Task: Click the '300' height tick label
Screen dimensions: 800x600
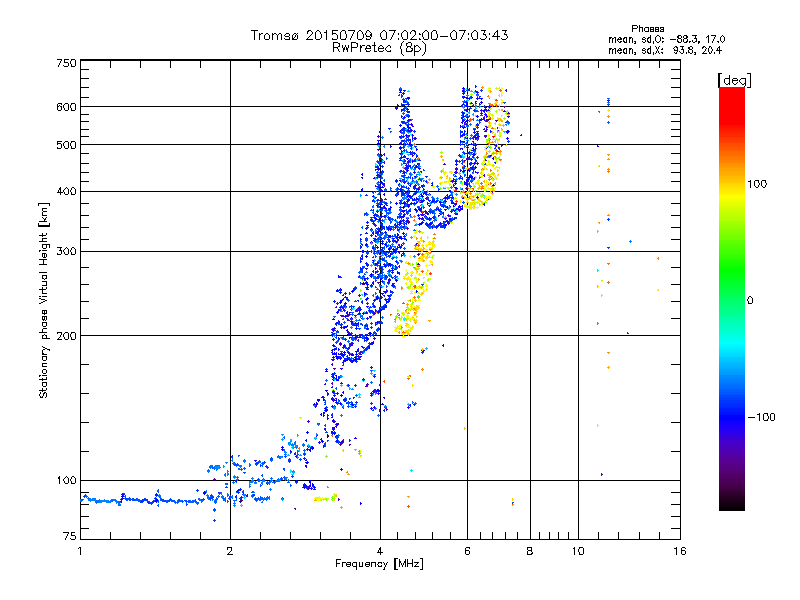Action: tap(67, 252)
